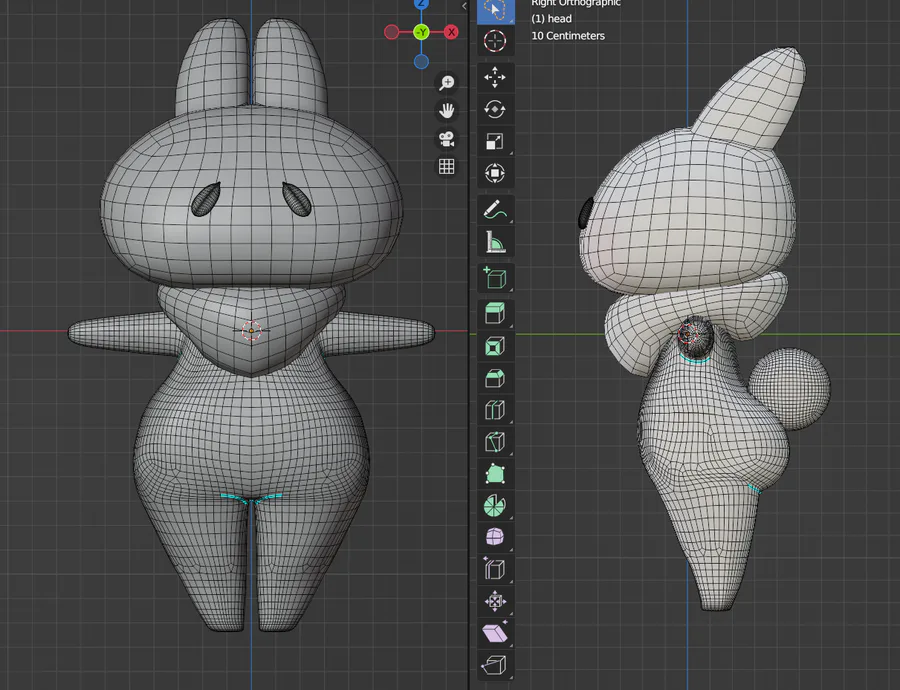The height and width of the screenshot is (690, 900).
Task: Click the negative X circle on the gizmo
Action: [391, 32]
